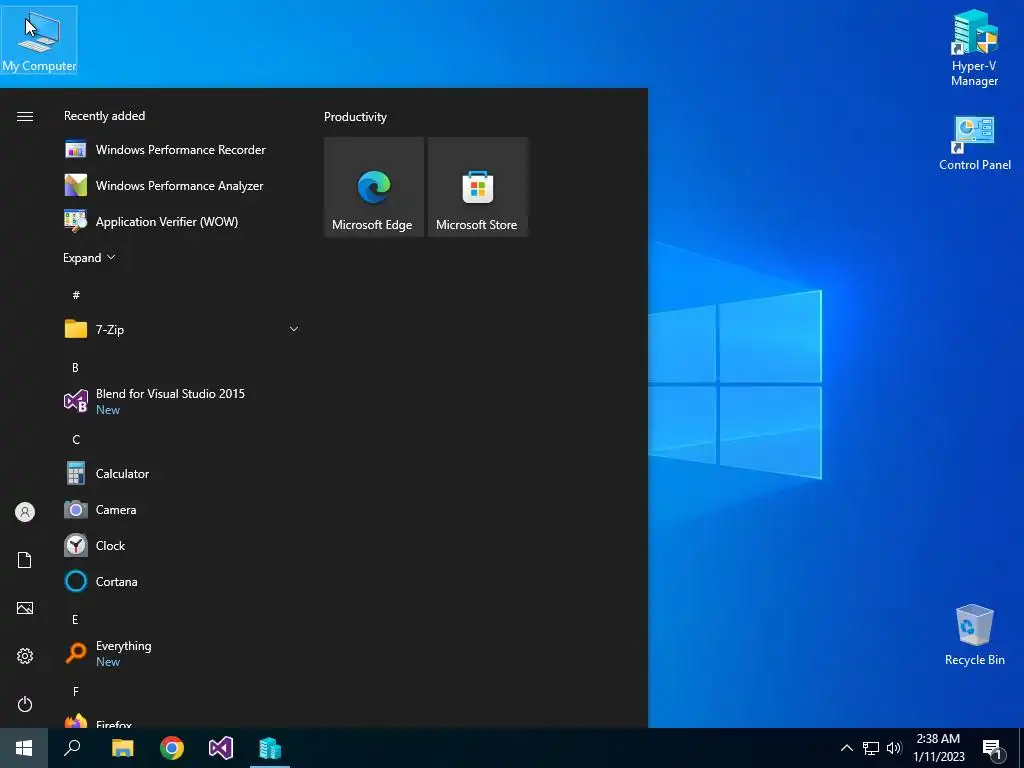The height and width of the screenshot is (768, 1024).
Task: Expand the 7-Zip folder chevron
Action: click(294, 329)
